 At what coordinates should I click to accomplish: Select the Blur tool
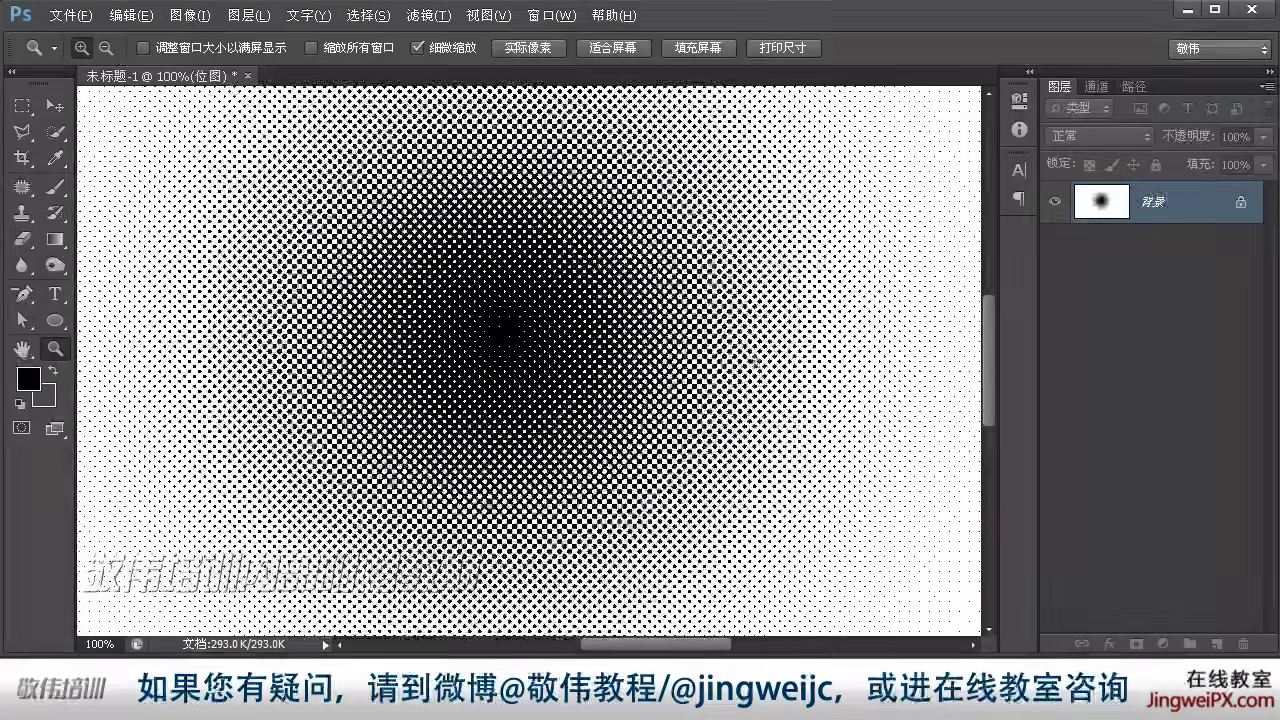coord(22,265)
